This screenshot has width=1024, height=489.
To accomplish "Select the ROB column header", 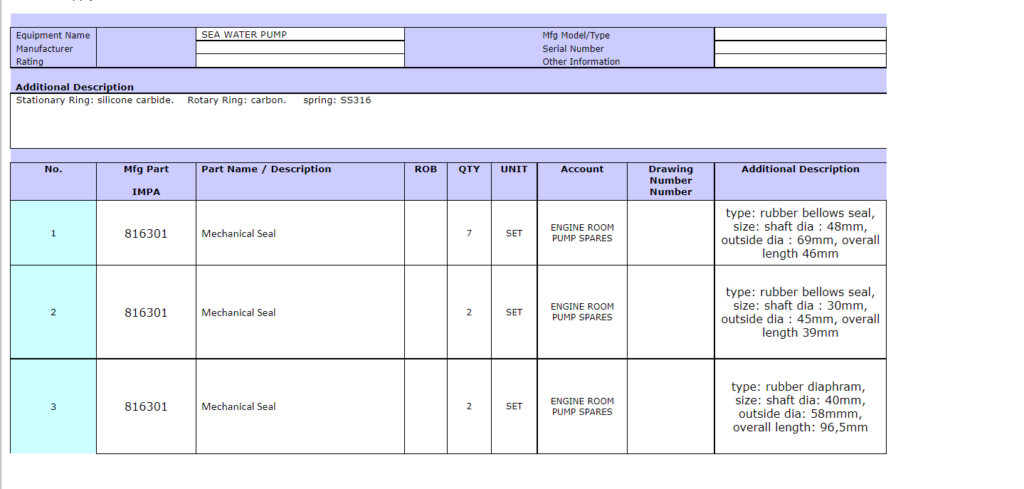I will tap(425, 169).
